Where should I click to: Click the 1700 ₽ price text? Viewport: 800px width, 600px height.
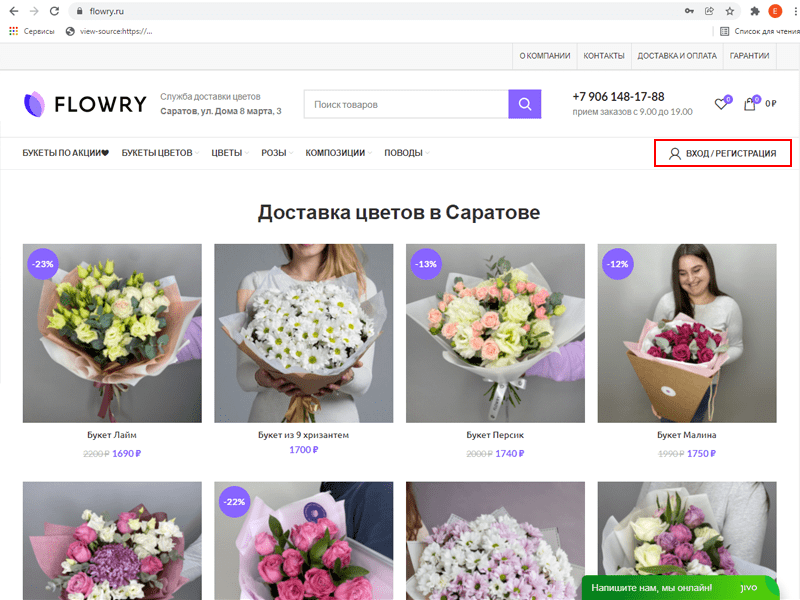(x=304, y=450)
